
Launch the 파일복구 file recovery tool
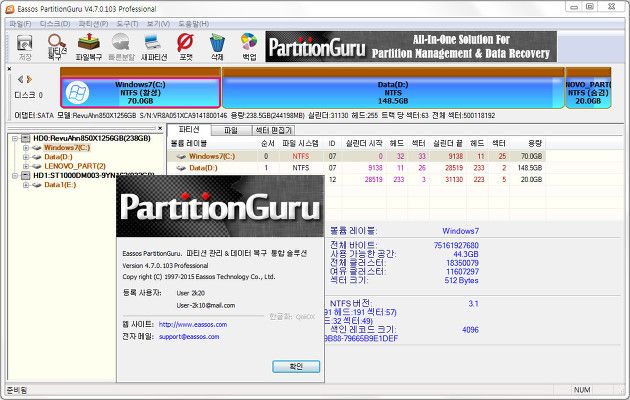pyautogui.click(x=89, y=47)
